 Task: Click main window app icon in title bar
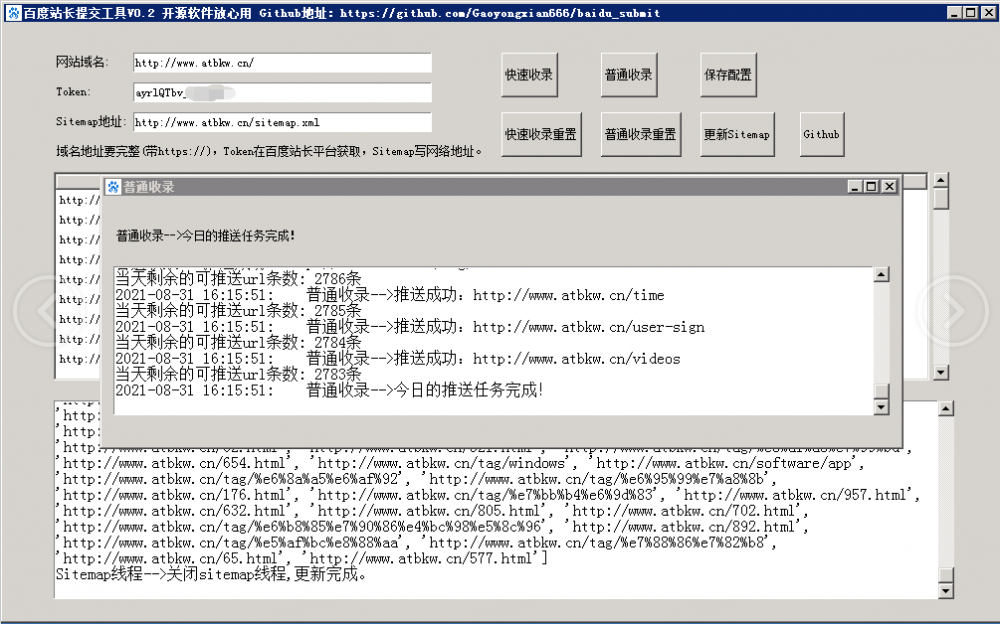tap(13, 12)
